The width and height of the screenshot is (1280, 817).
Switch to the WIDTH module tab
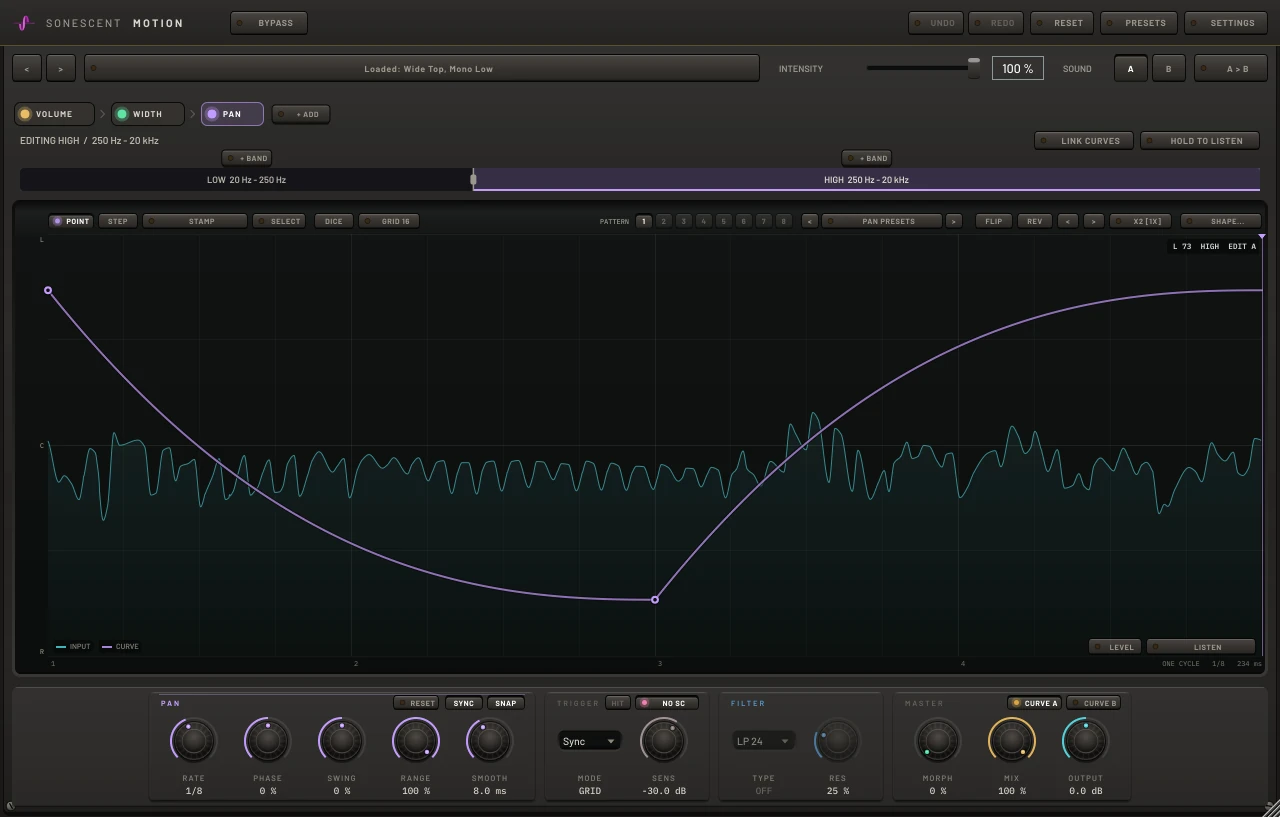pyautogui.click(x=147, y=114)
